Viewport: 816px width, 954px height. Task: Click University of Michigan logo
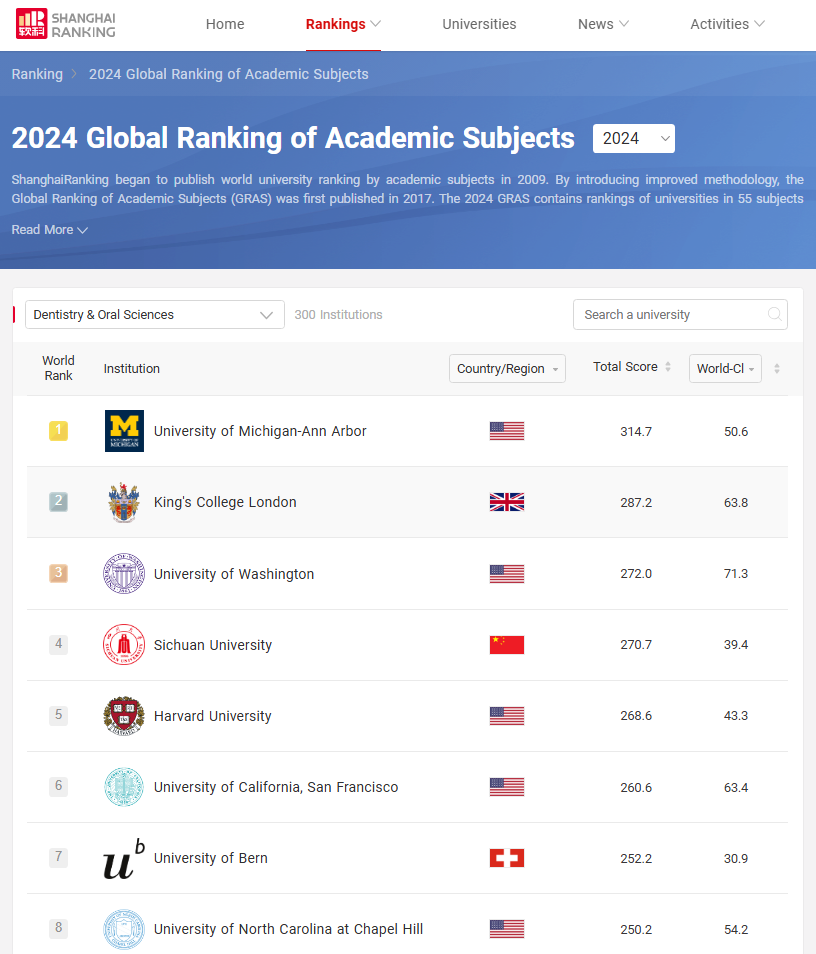(124, 431)
